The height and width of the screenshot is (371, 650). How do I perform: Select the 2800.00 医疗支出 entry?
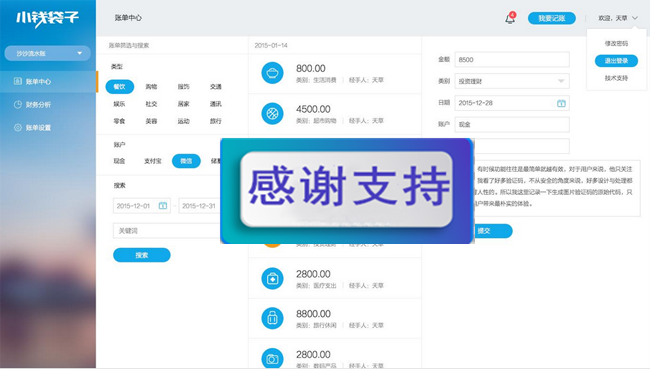click(335, 279)
